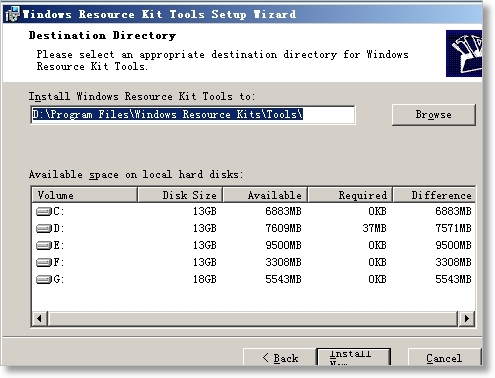
Task: Click the setup wizard icon in title bar
Action: point(13,14)
